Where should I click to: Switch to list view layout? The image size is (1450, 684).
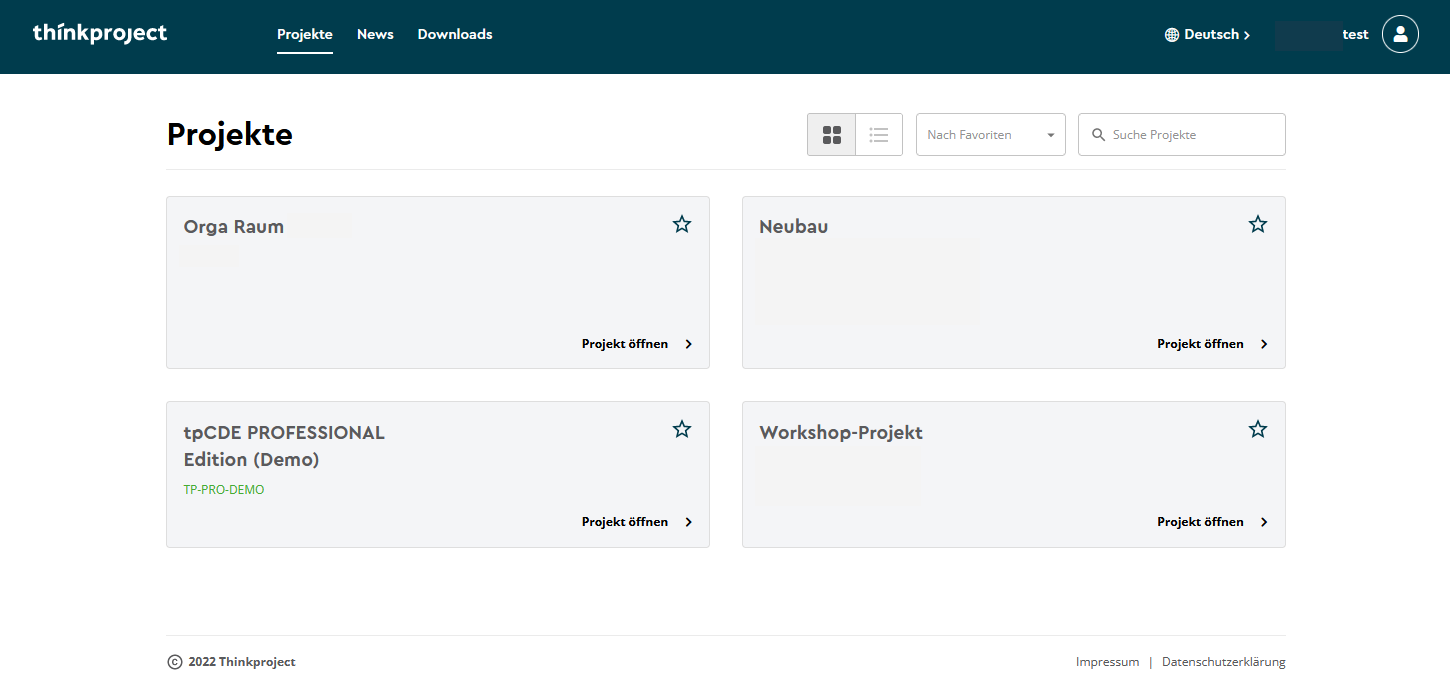[879, 135]
